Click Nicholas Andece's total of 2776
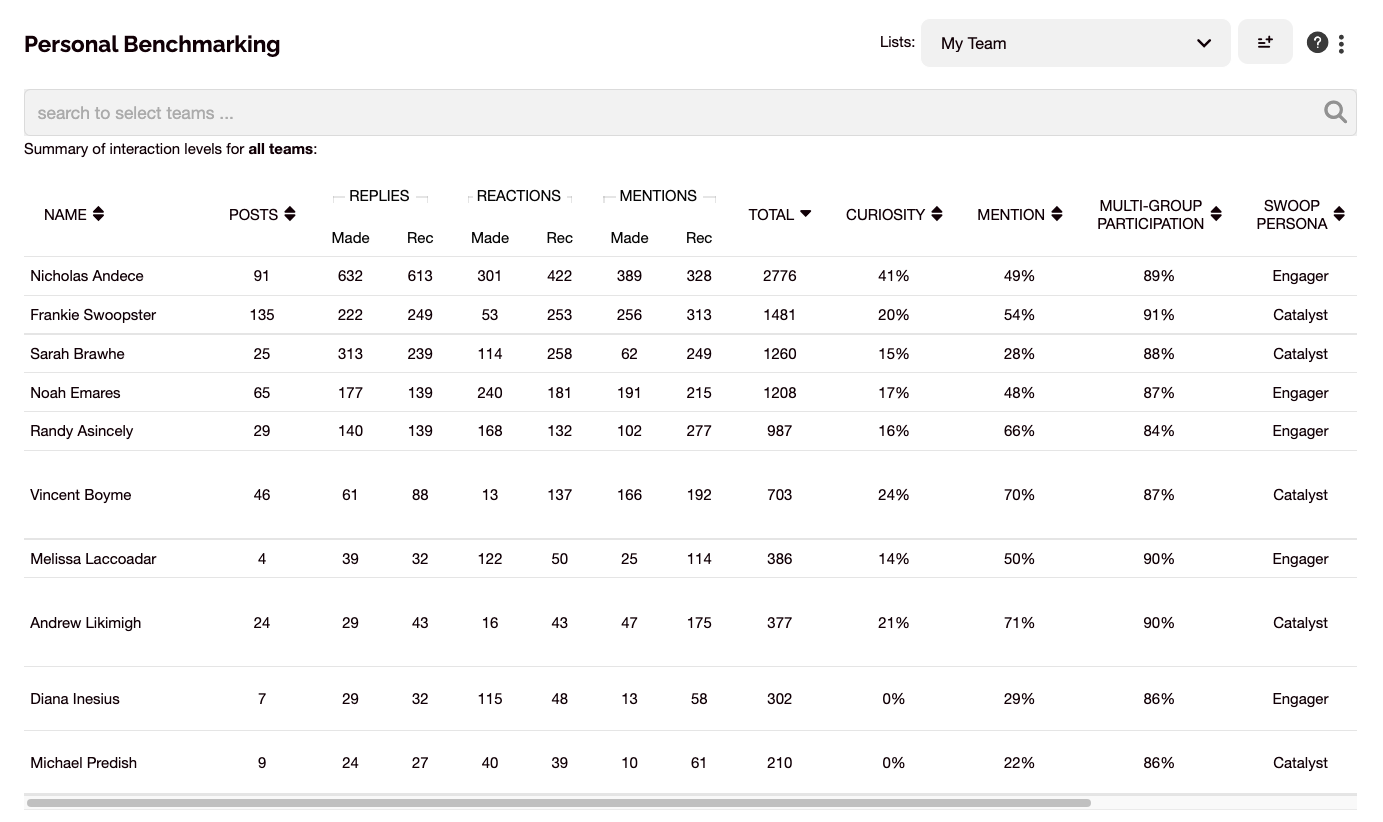The image size is (1383, 822). point(780,276)
